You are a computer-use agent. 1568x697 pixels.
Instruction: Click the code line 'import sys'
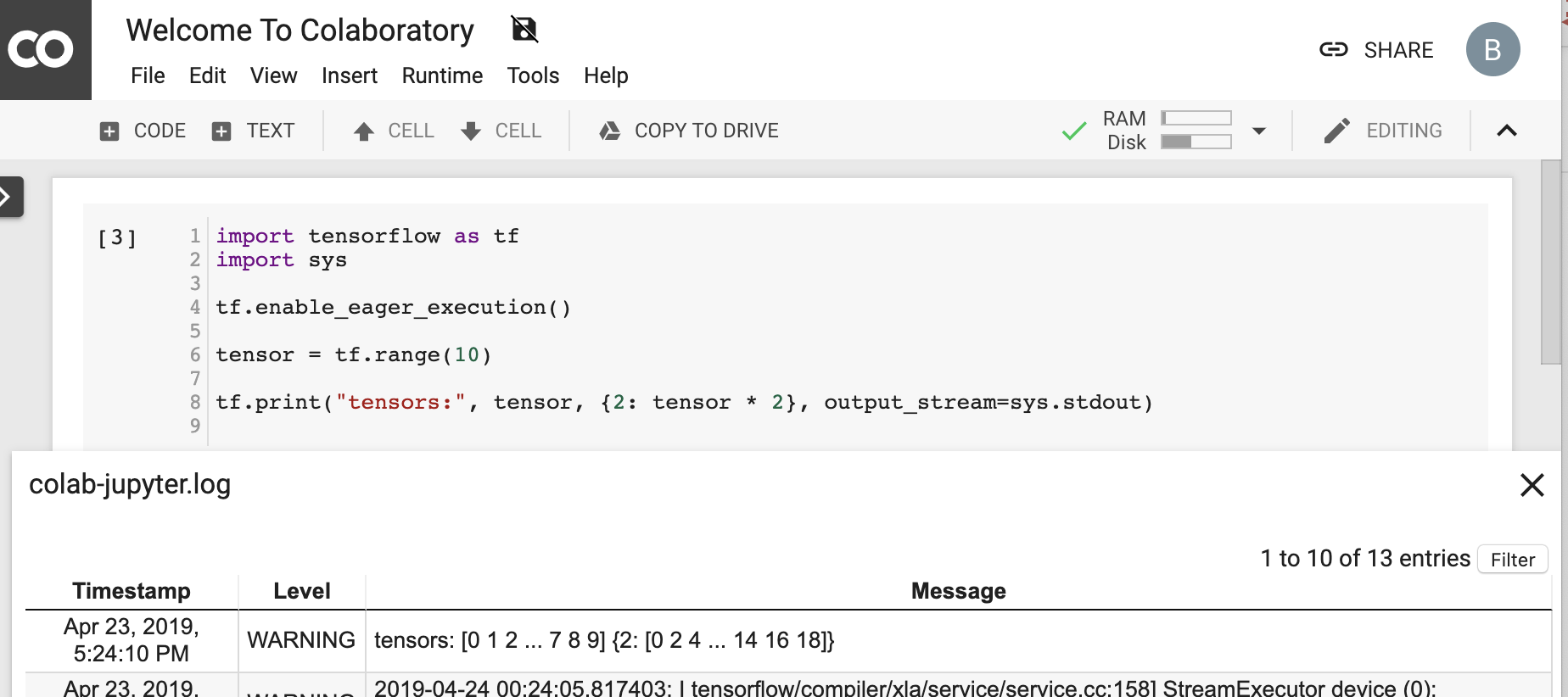(x=281, y=259)
